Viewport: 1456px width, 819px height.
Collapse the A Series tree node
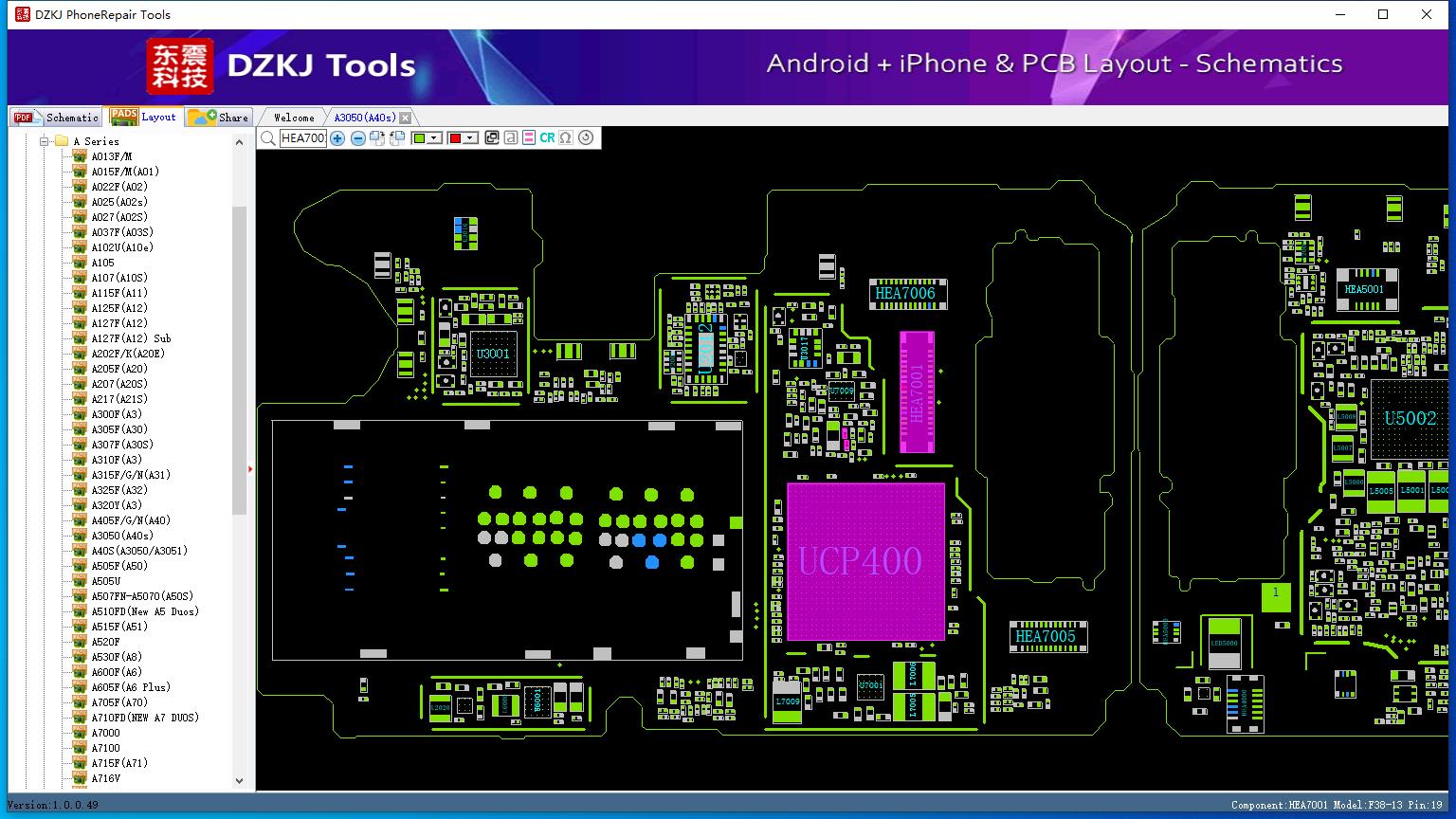tap(44, 141)
